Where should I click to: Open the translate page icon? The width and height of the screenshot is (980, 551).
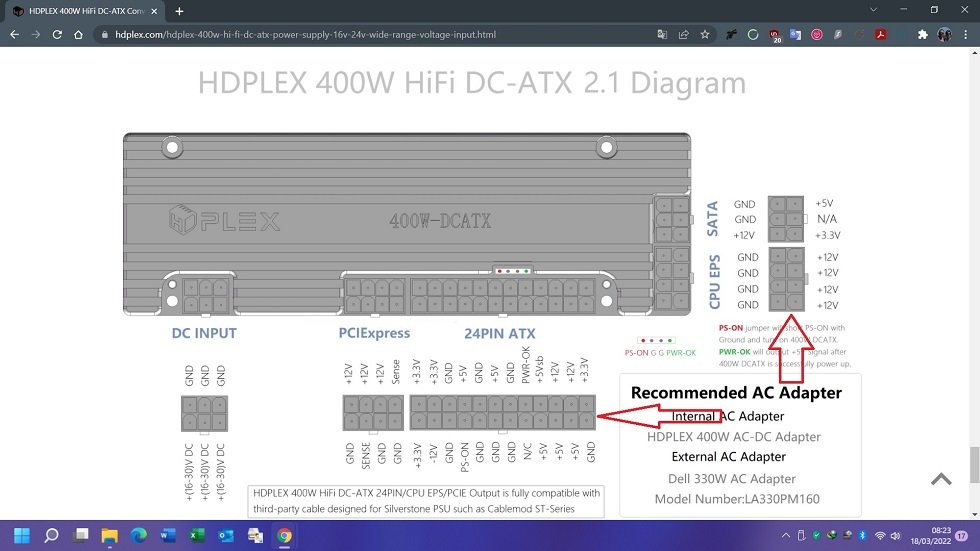(662, 34)
